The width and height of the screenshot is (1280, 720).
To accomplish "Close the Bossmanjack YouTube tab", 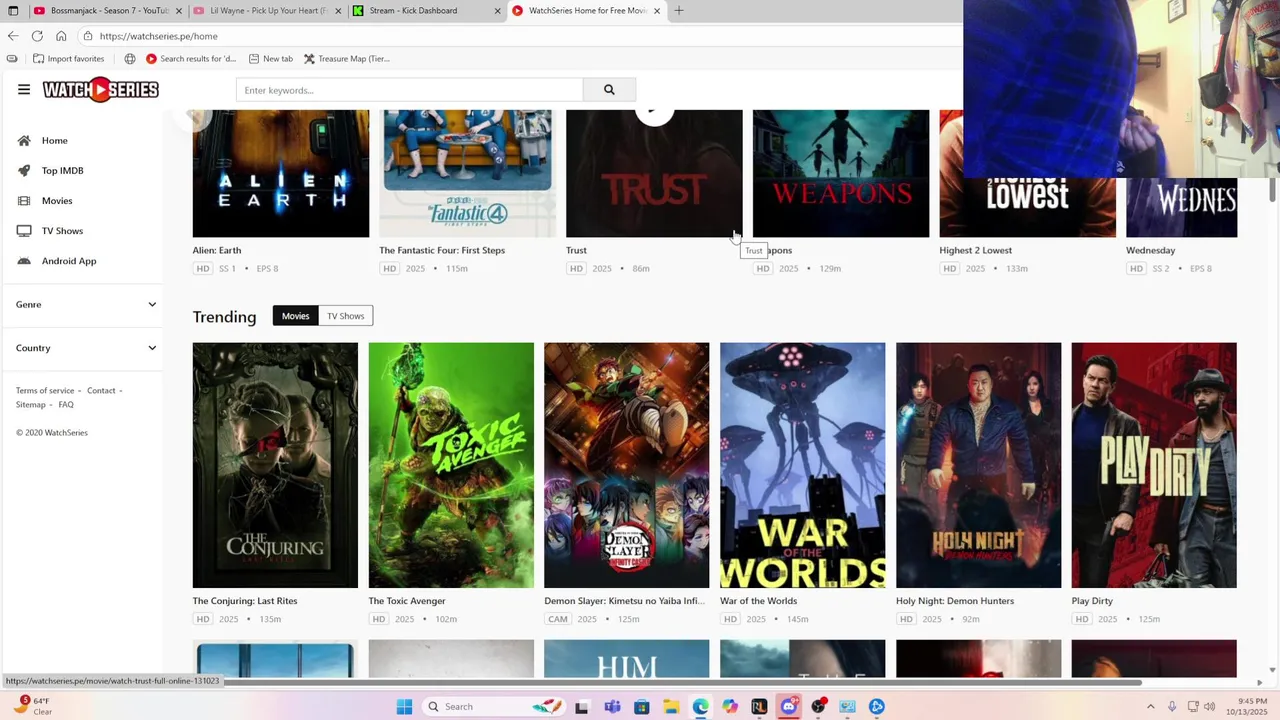I will pos(179,11).
